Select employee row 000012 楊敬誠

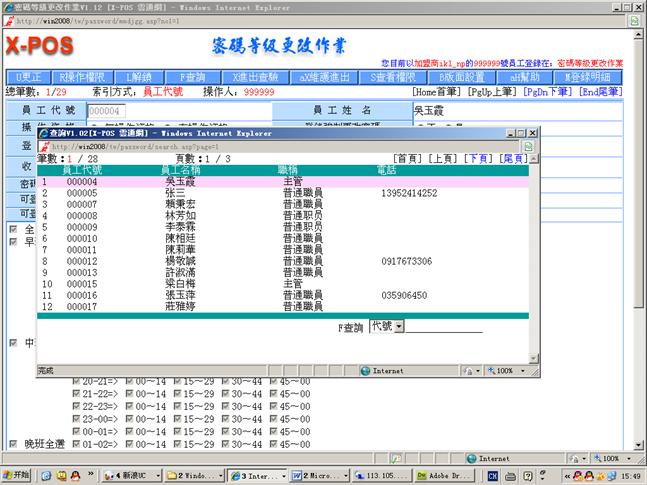click(200, 261)
